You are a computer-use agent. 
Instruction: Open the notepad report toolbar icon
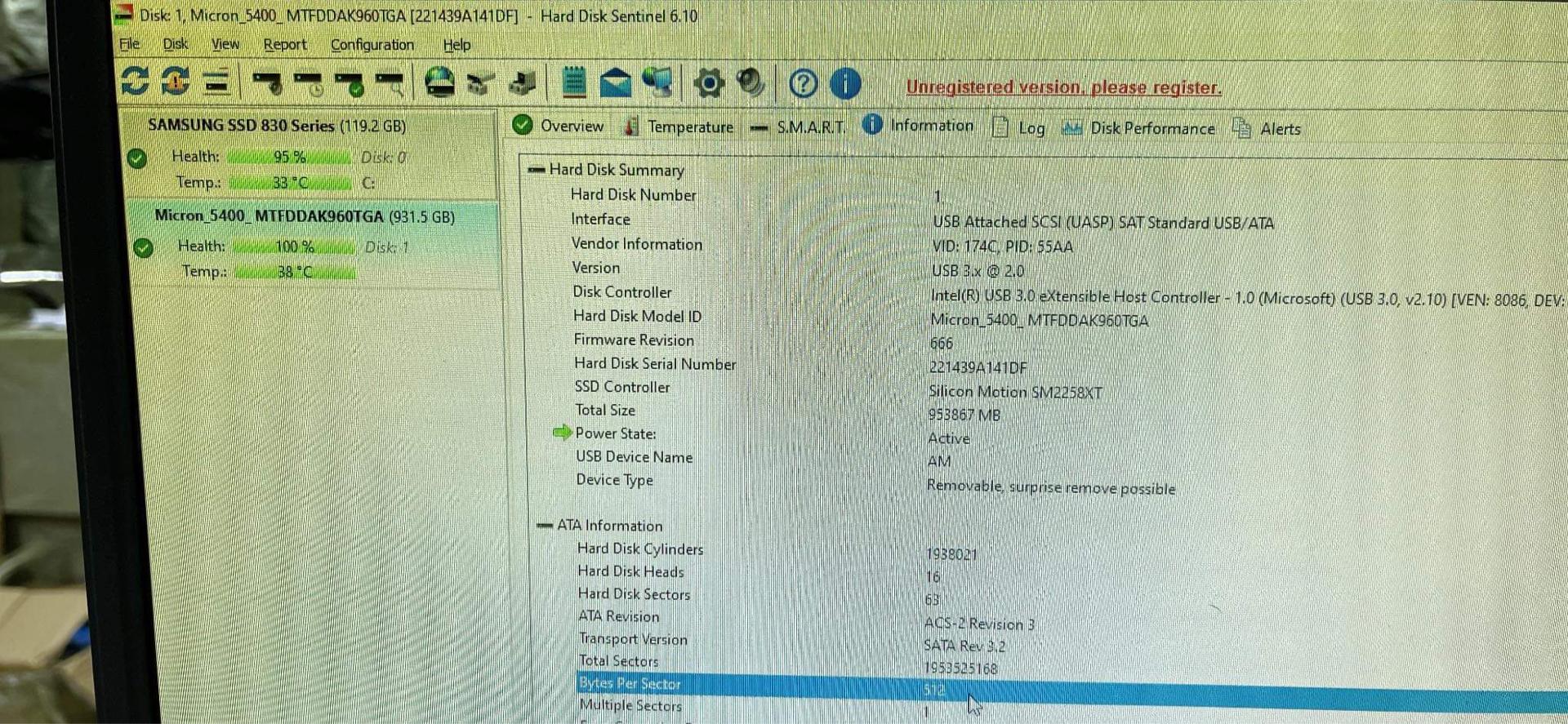coord(575,82)
